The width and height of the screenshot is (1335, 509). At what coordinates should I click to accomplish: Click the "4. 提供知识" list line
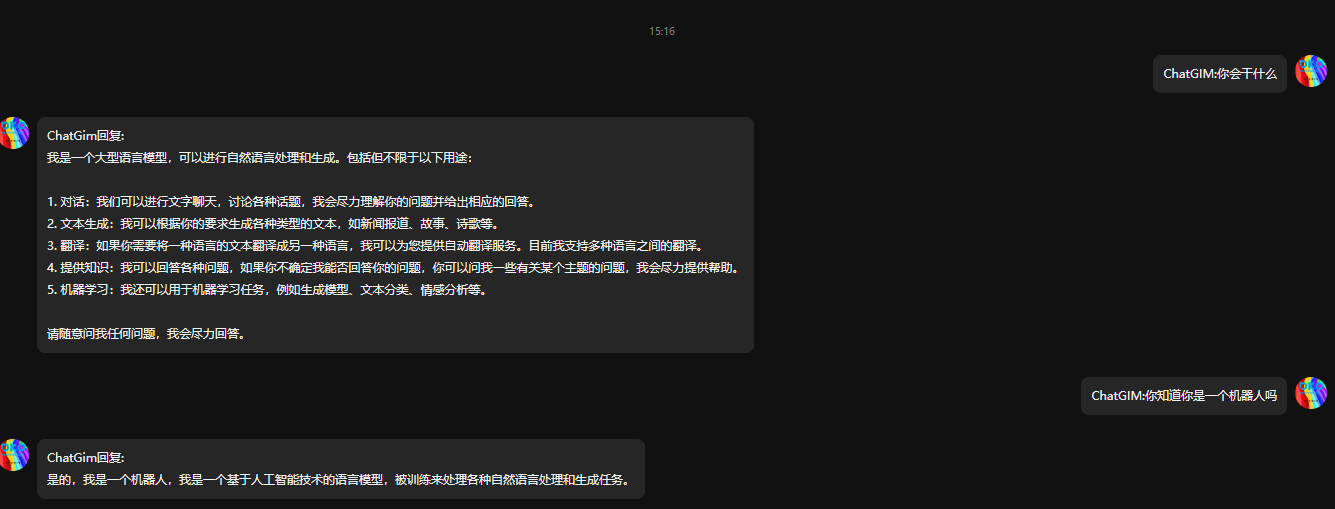tap(393, 268)
